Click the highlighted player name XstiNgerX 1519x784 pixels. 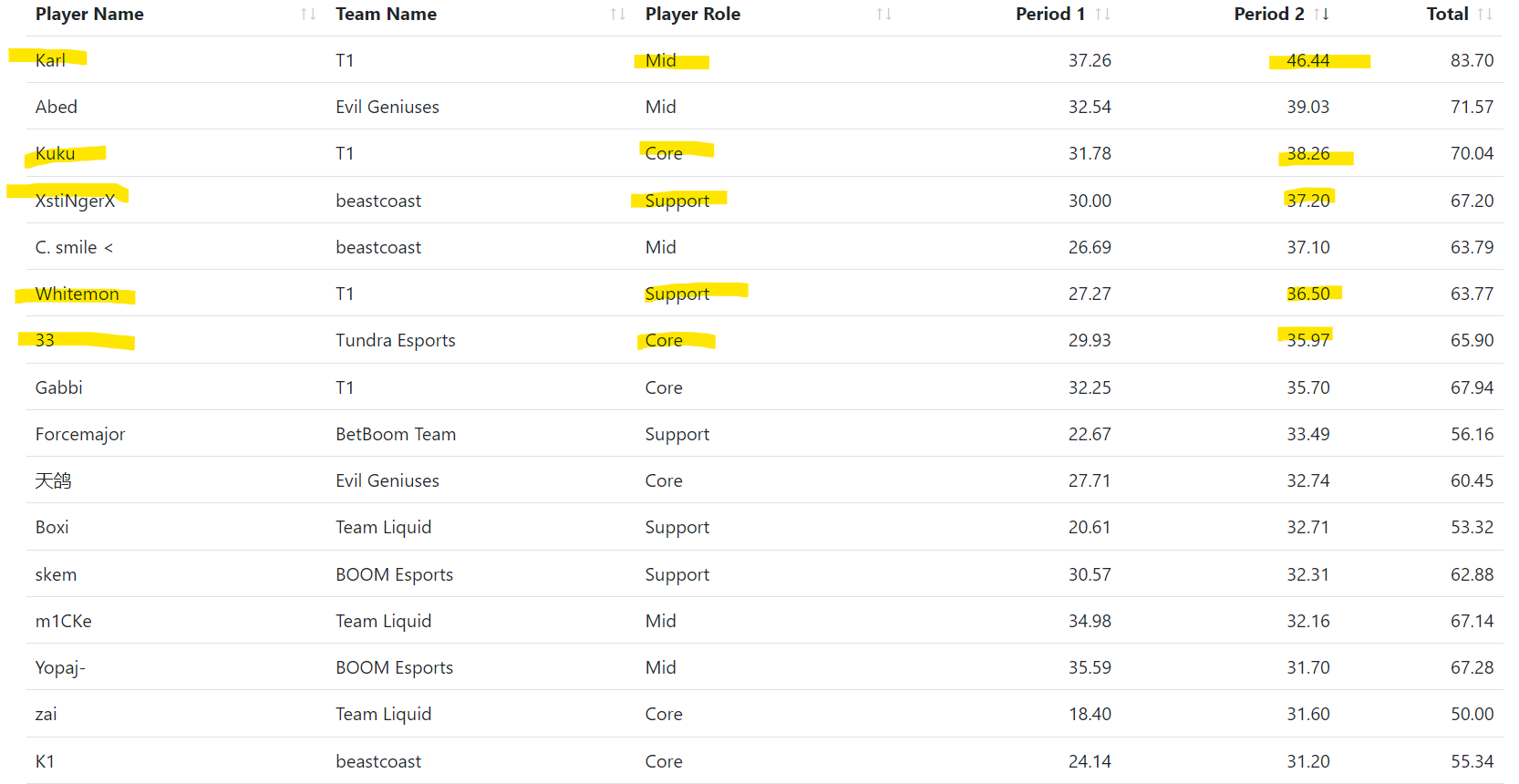pos(75,201)
